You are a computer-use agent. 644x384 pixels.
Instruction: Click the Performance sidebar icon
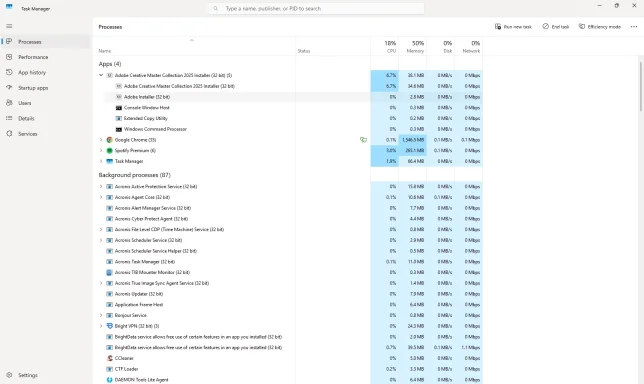coord(9,57)
